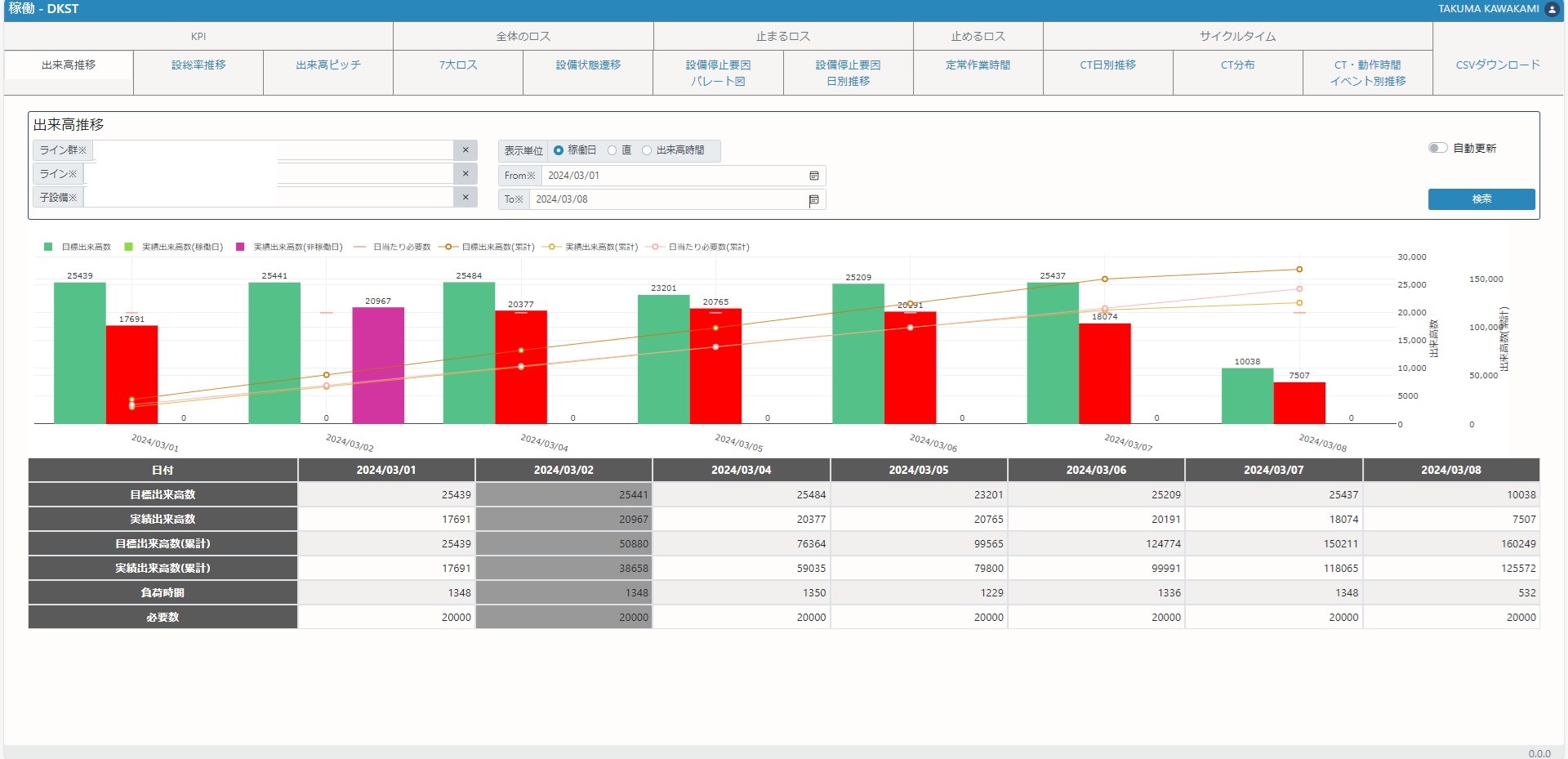
Task: Click CSVダウンロード link
Action: pyautogui.click(x=1498, y=65)
